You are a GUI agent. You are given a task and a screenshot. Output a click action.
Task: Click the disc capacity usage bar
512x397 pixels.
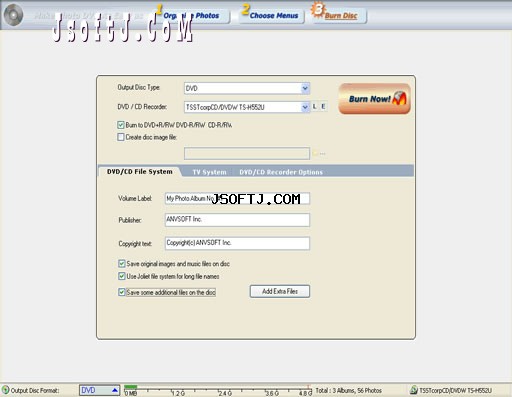point(217,390)
